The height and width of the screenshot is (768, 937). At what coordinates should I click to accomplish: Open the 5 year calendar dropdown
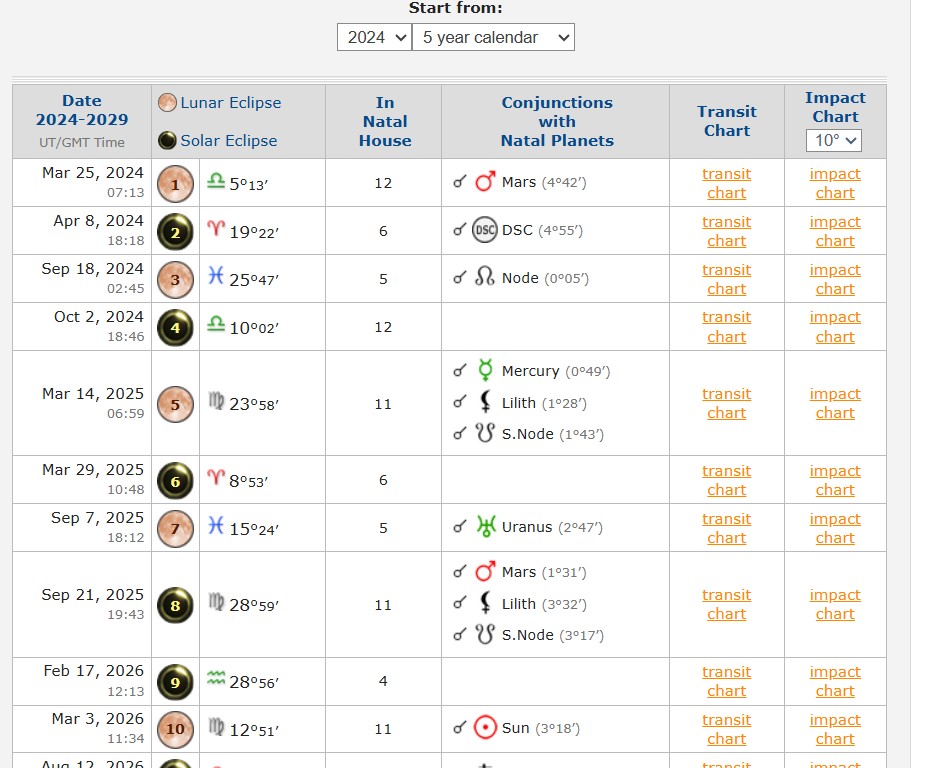click(x=493, y=37)
